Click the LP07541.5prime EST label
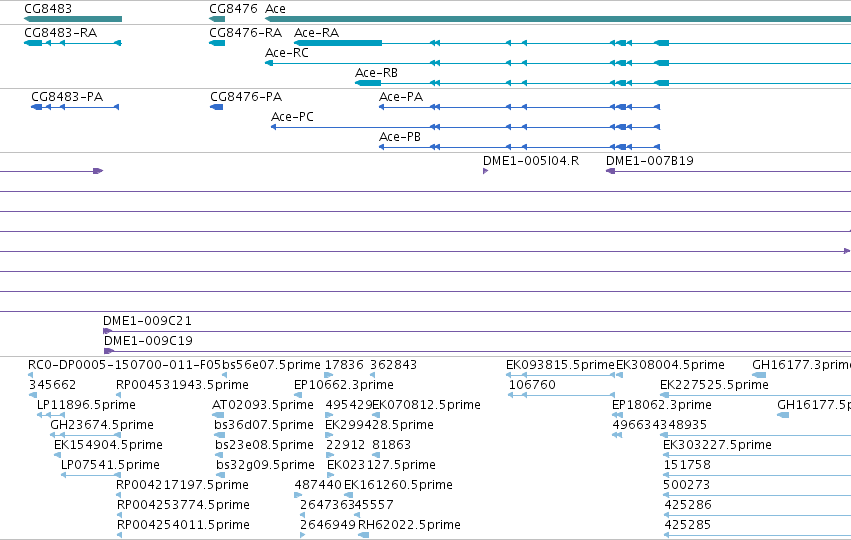The height and width of the screenshot is (540, 851). pos(110,465)
